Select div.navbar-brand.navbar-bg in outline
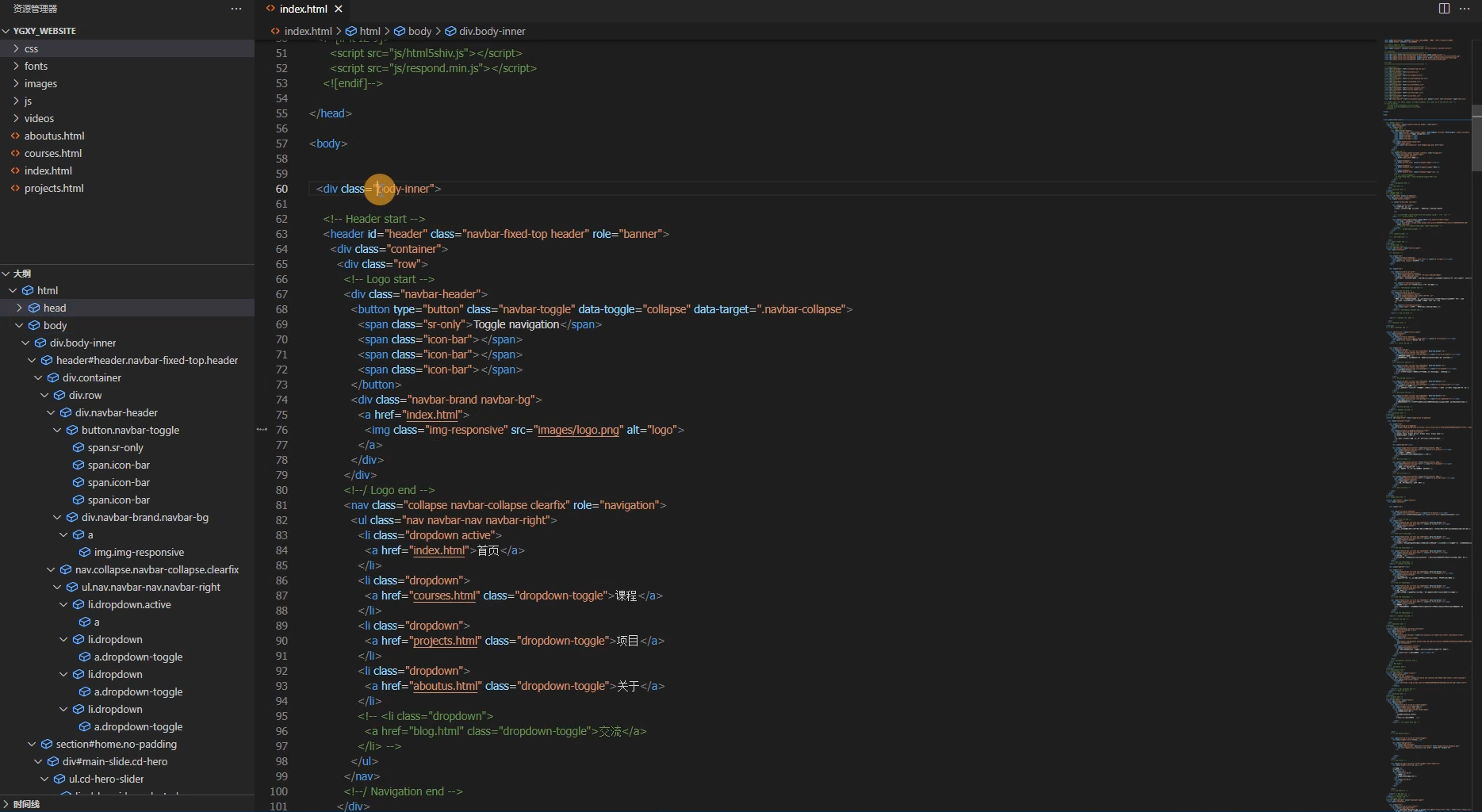 click(145, 517)
